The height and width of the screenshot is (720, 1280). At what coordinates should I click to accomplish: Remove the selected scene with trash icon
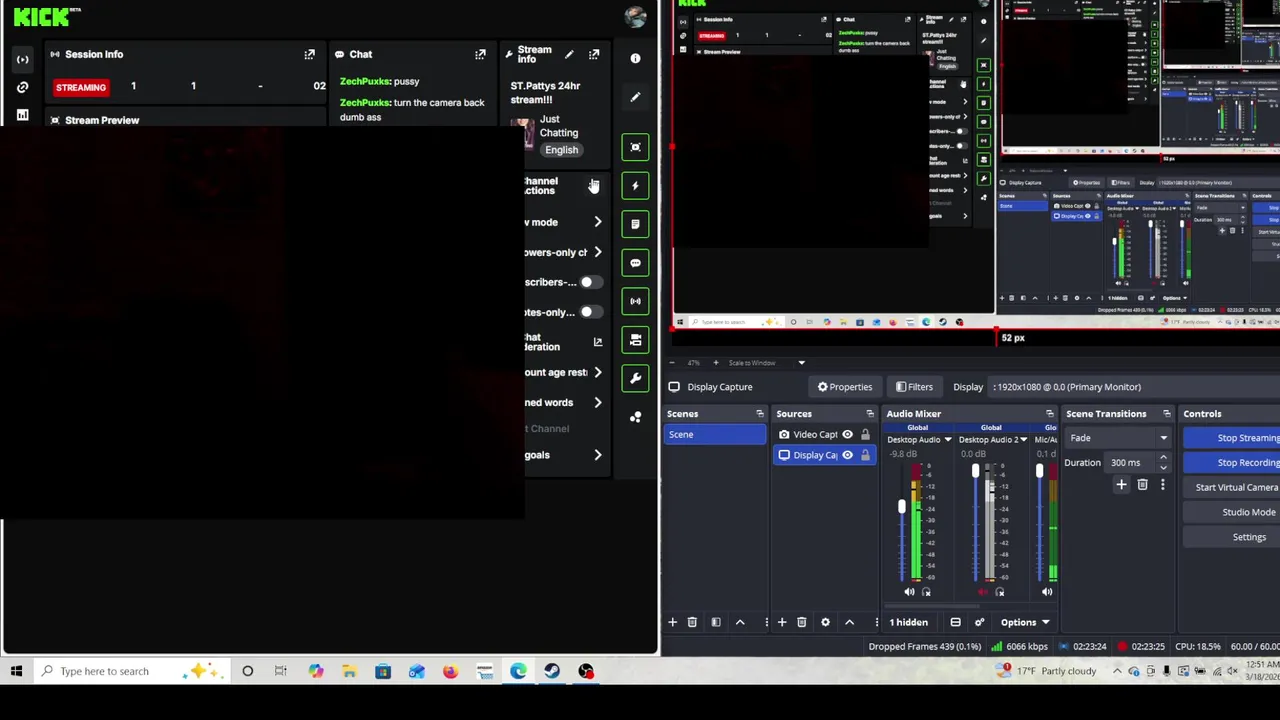point(691,622)
